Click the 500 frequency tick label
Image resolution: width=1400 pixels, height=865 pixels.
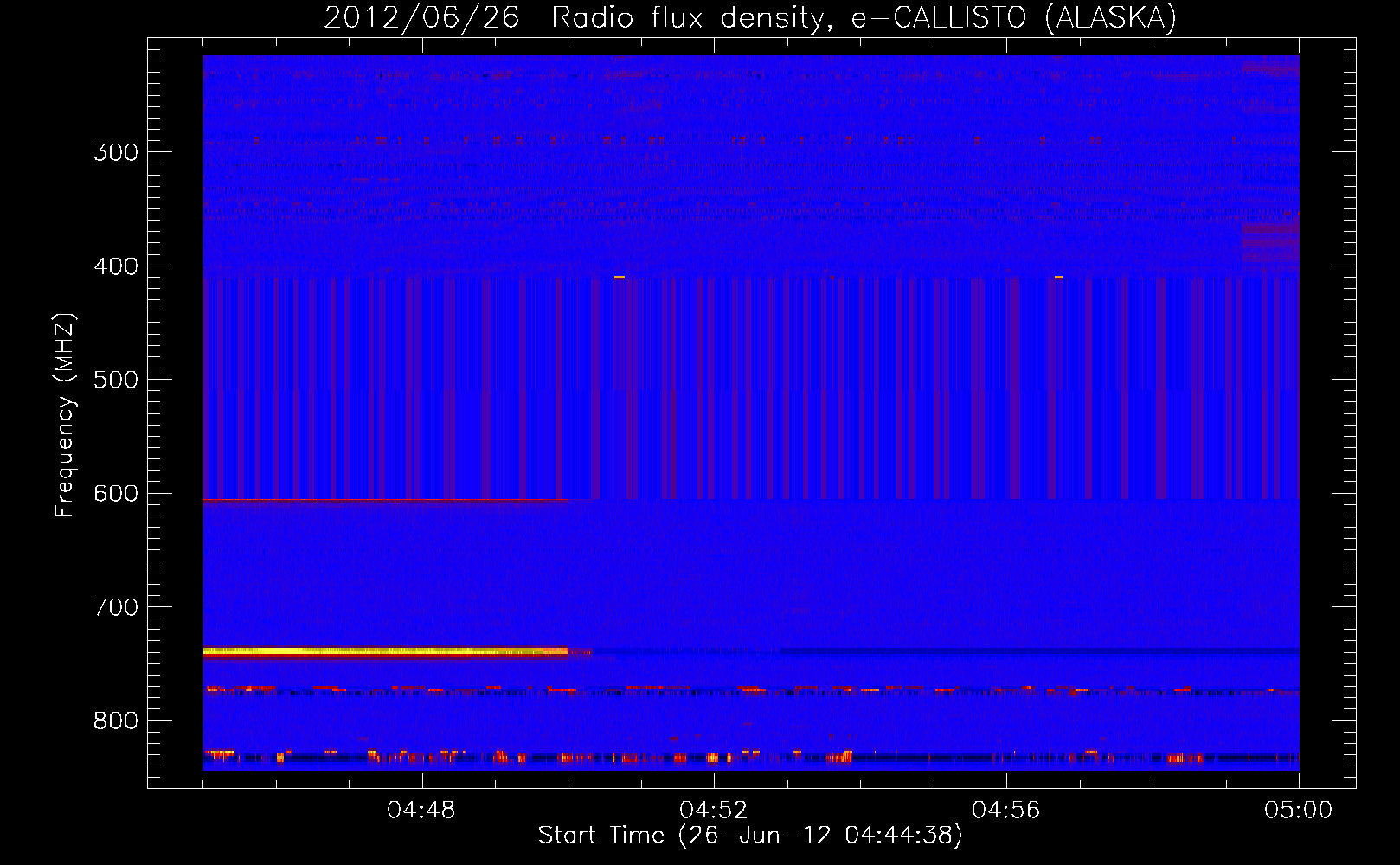pyautogui.click(x=116, y=380)
